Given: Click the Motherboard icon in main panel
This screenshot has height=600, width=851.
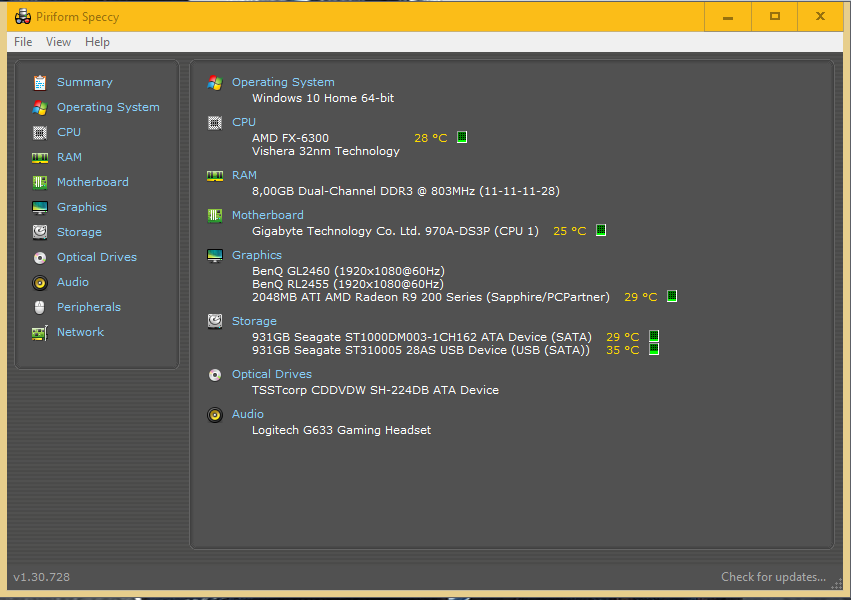Looking at the screenshot, I should [x=215, y=215].
